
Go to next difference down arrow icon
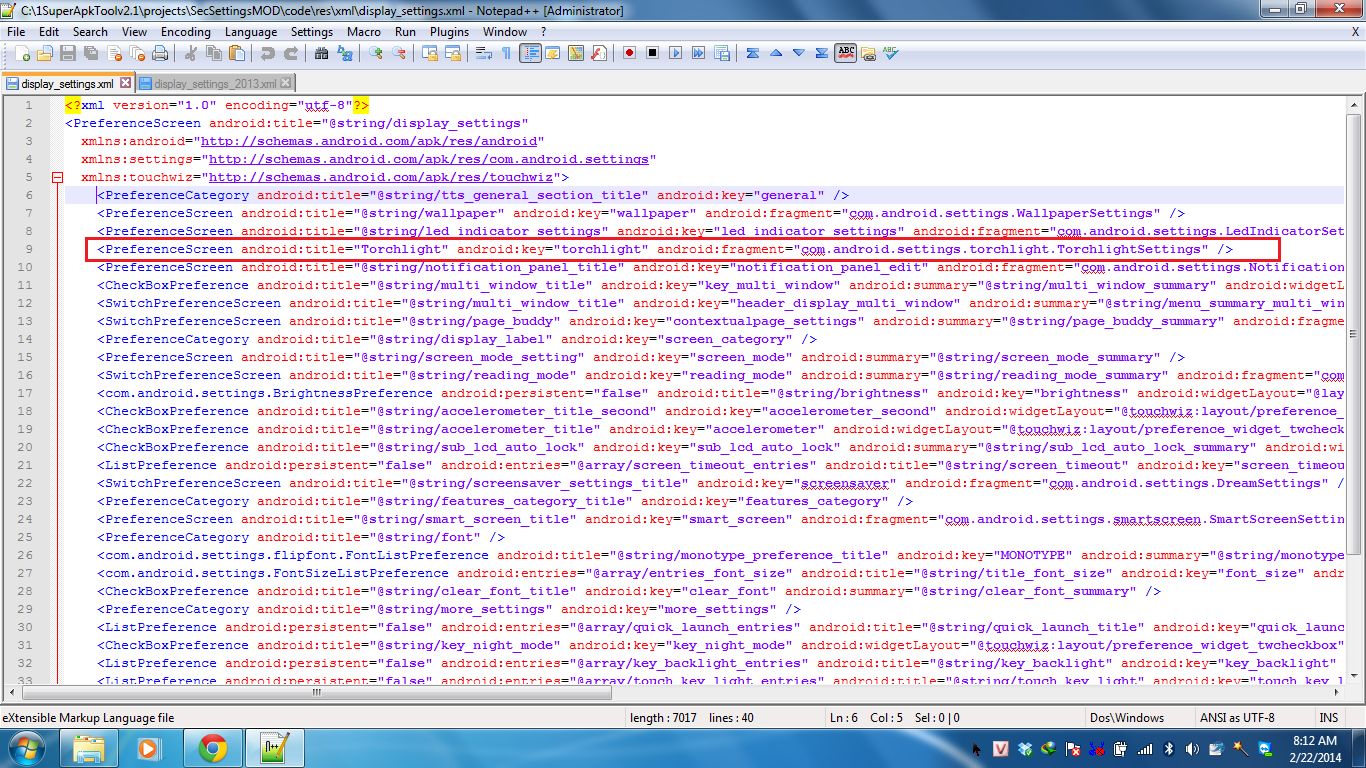pos(798,53)
